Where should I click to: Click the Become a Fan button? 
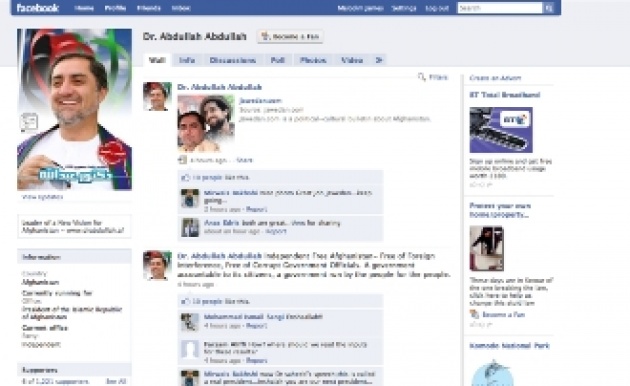(290, 37)
